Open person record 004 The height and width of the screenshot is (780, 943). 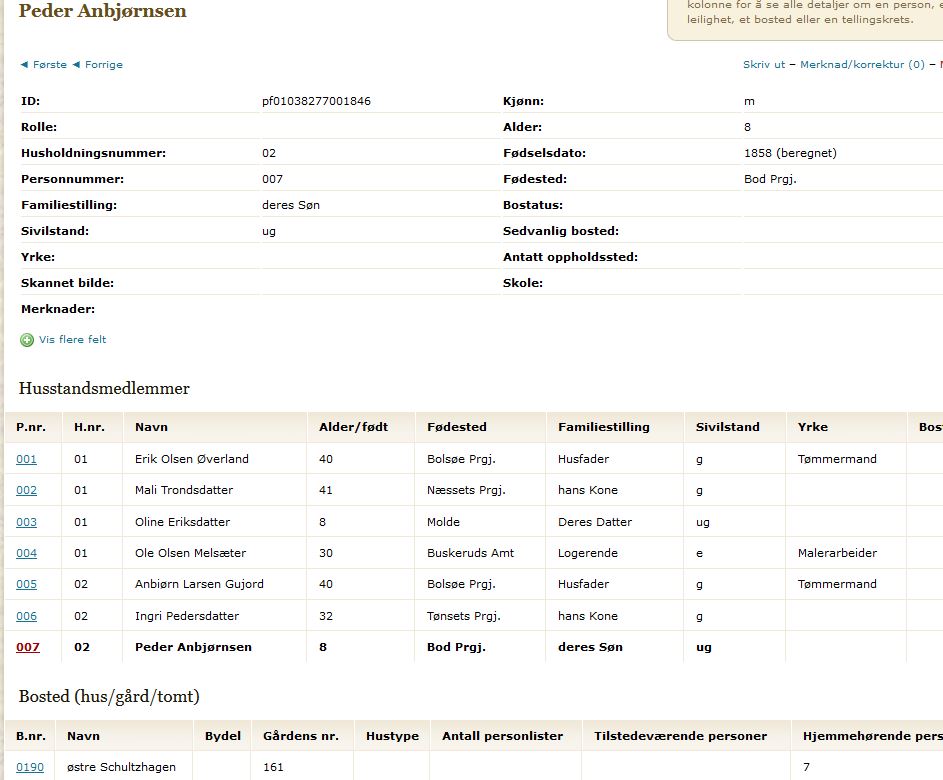(x=26, y=553)
